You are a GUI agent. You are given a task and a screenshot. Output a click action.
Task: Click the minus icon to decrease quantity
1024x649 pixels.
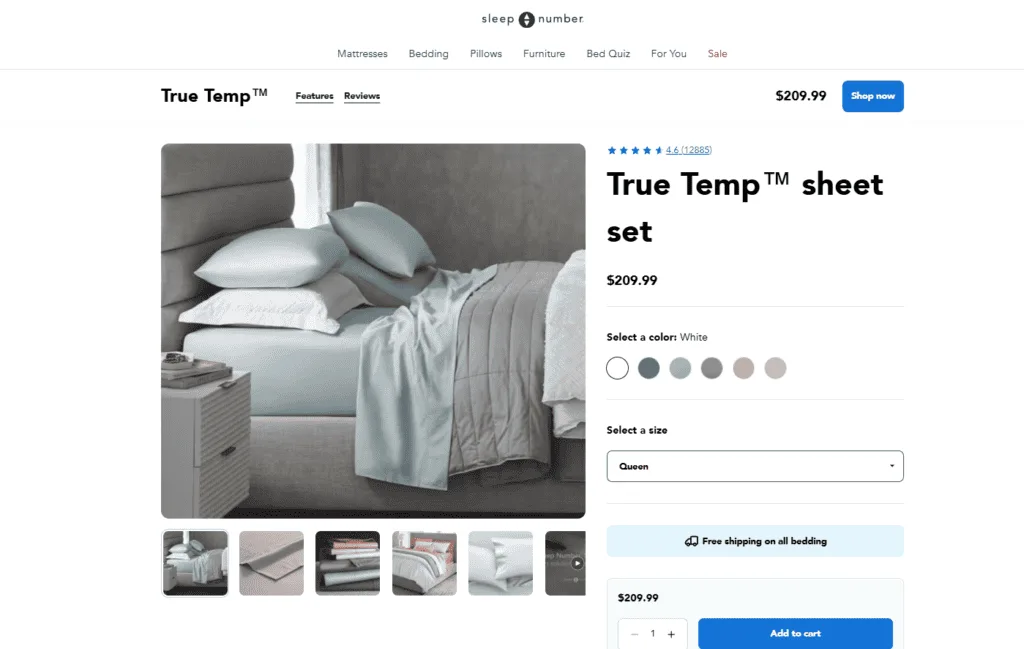(634, 634)
